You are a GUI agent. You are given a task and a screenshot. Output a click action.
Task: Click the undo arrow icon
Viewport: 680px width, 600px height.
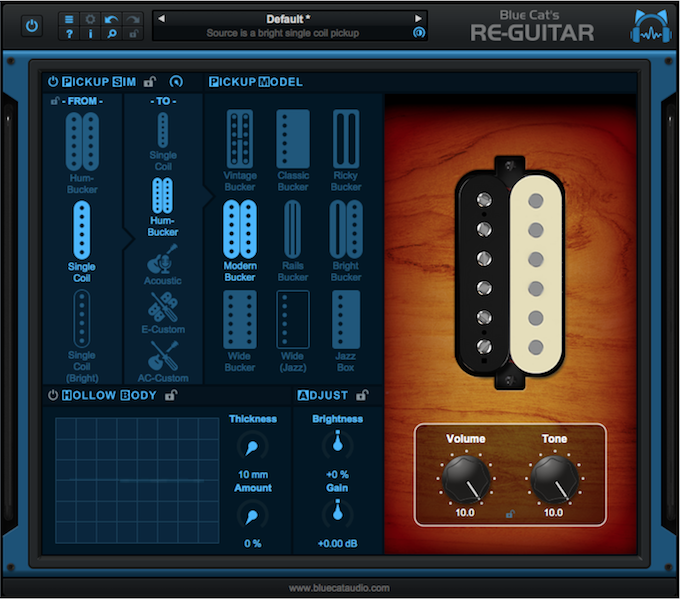(111, 19)
